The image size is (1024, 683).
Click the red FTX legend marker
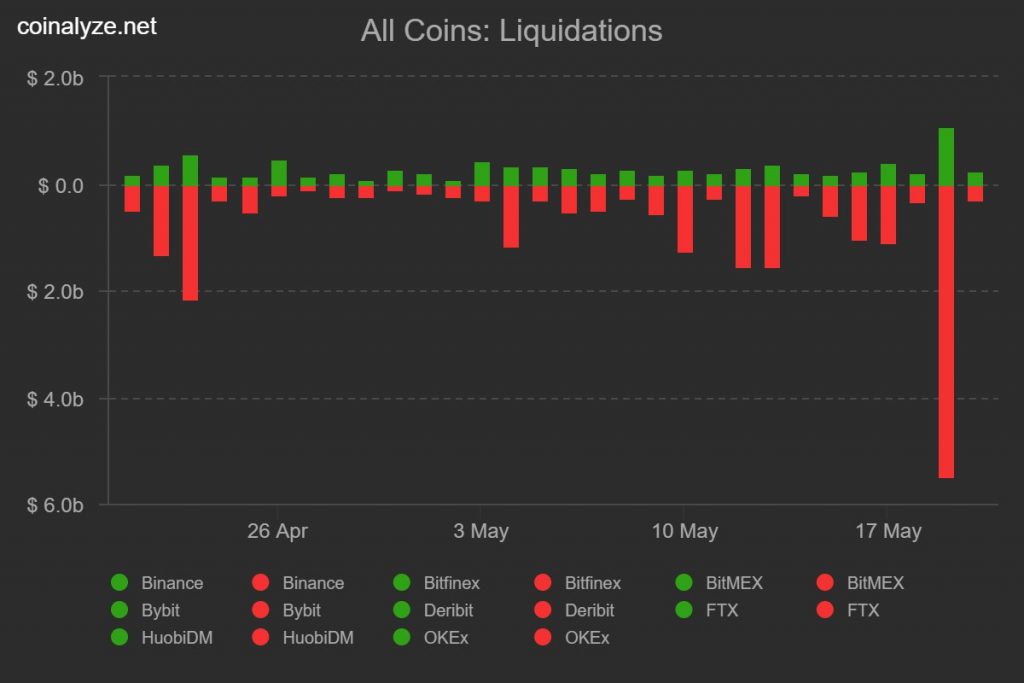click(826, 610)
